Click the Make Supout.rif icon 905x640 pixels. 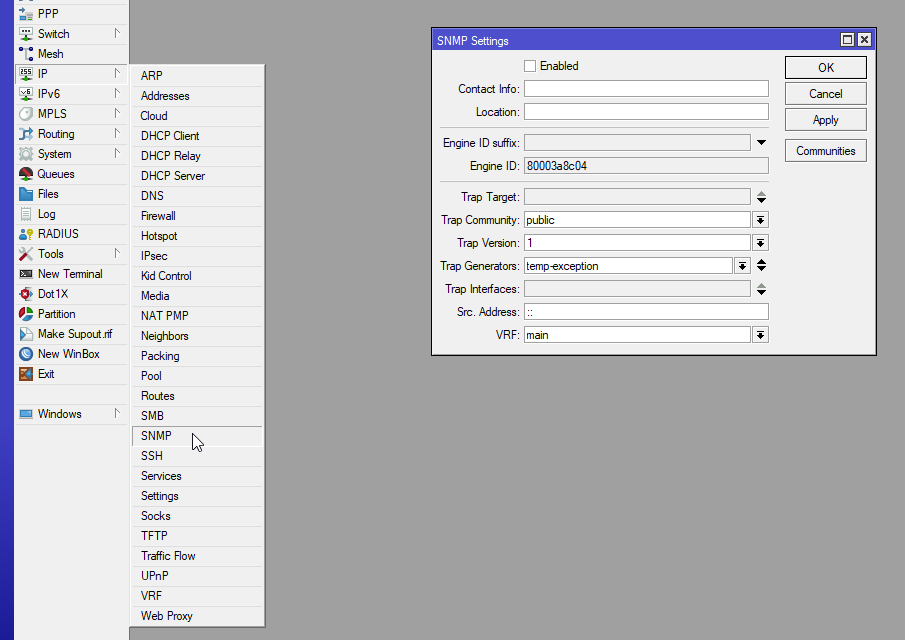point(26,334)
